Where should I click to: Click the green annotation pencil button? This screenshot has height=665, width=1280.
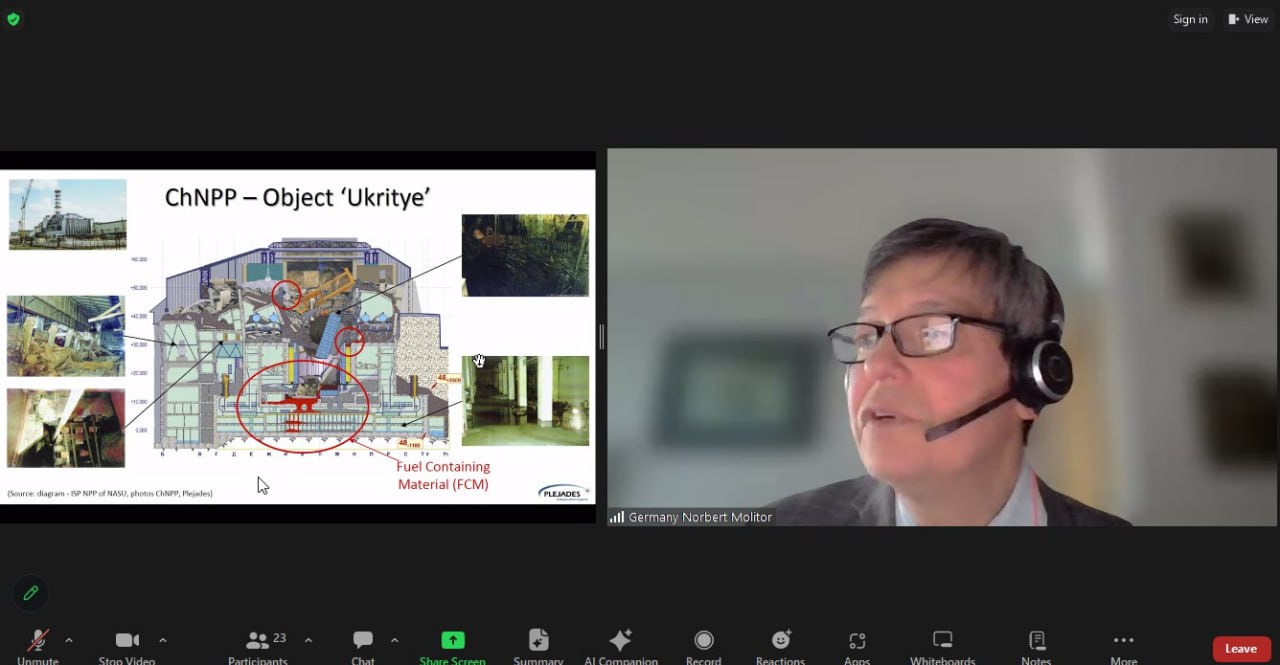[x=31, y=593]
